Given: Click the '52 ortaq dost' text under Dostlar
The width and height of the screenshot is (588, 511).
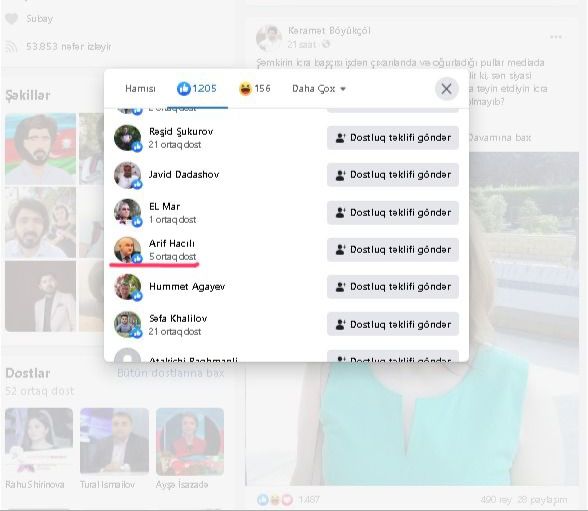Looking at the screenshot, I should (x=39, y=391).
